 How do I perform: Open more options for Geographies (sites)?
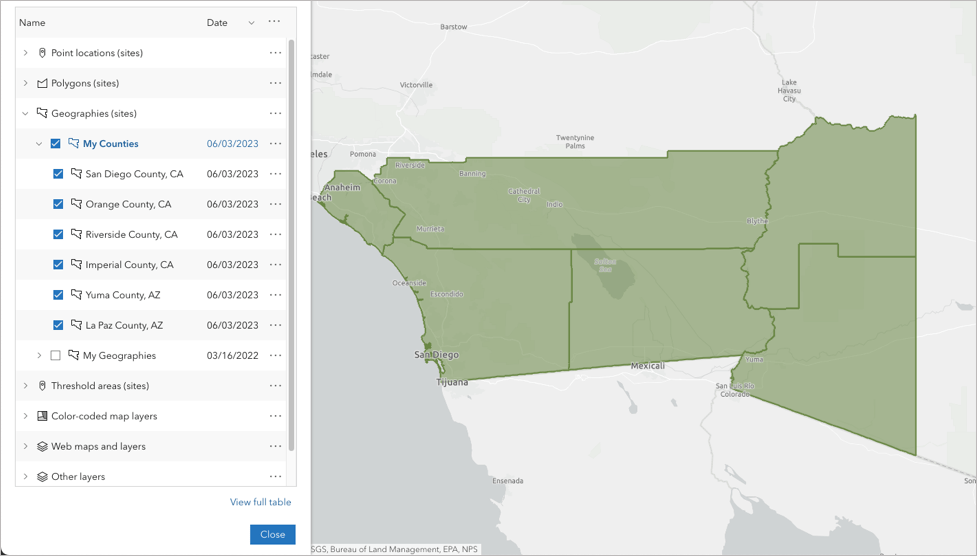click(x=275, y=113)
